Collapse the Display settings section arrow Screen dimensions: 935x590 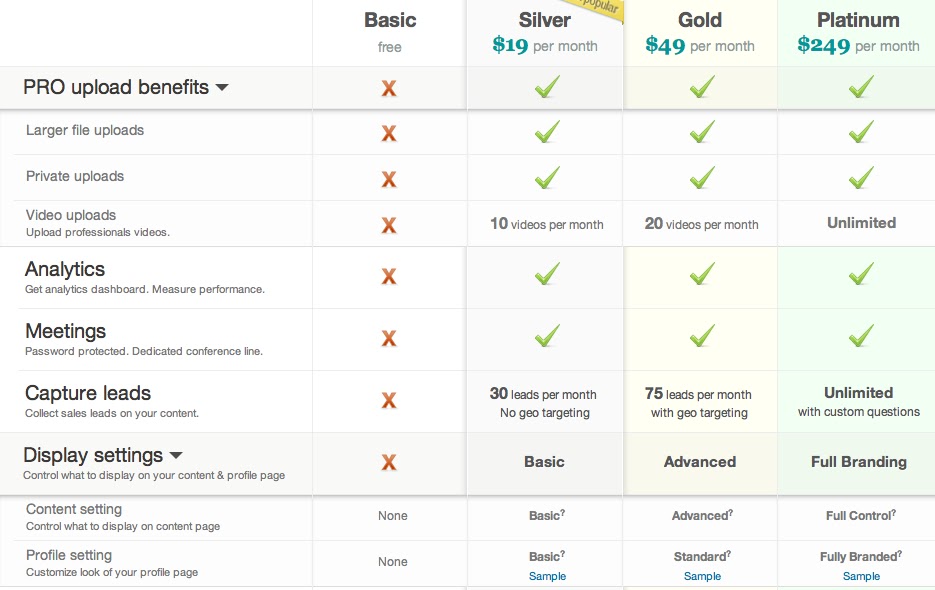pos(176,456)
